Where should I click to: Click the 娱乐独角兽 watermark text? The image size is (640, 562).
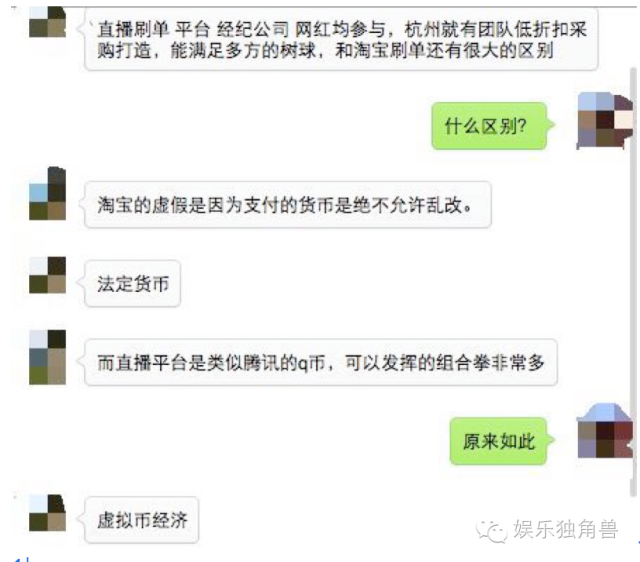click(x=566, y=530)
